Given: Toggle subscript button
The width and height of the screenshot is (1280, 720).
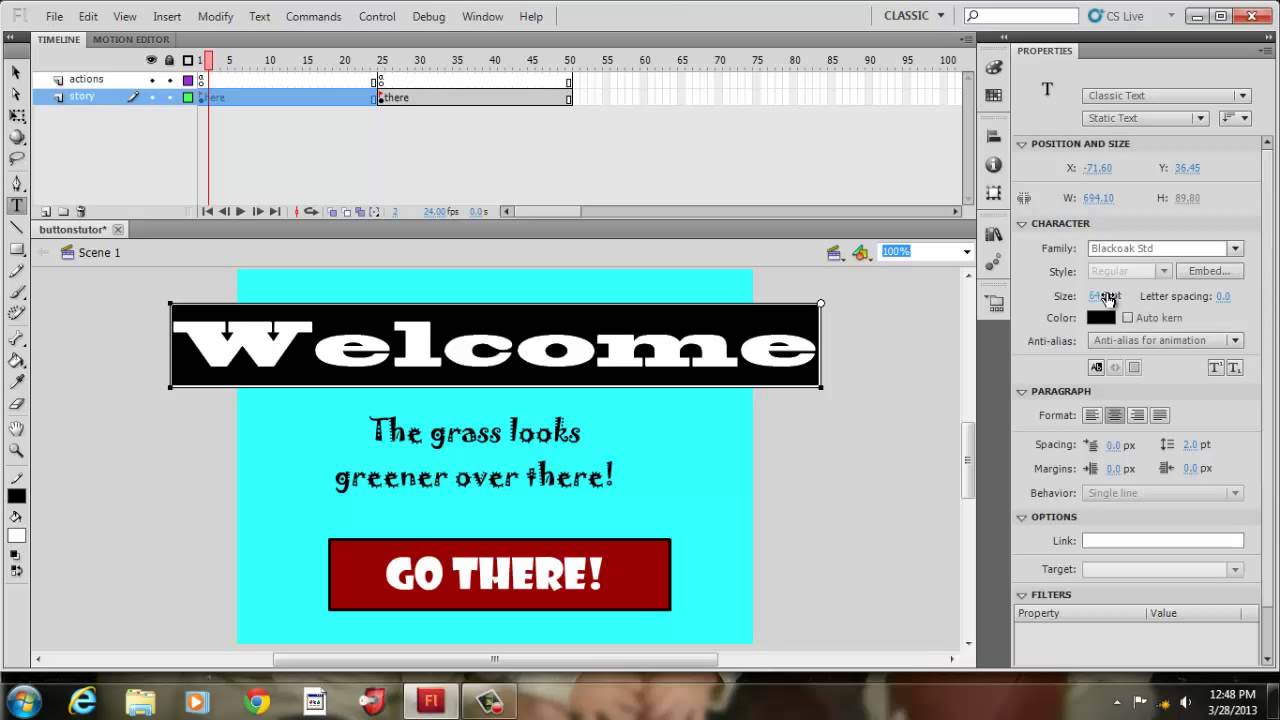Looking at the screenshot, I should point(1234,368).
